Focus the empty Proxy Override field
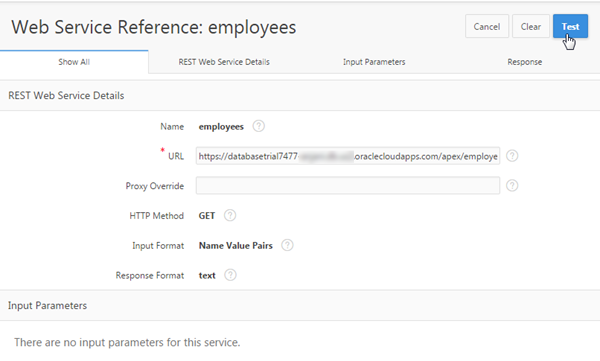This screenshot has width=600, height=361. point(348,186)
